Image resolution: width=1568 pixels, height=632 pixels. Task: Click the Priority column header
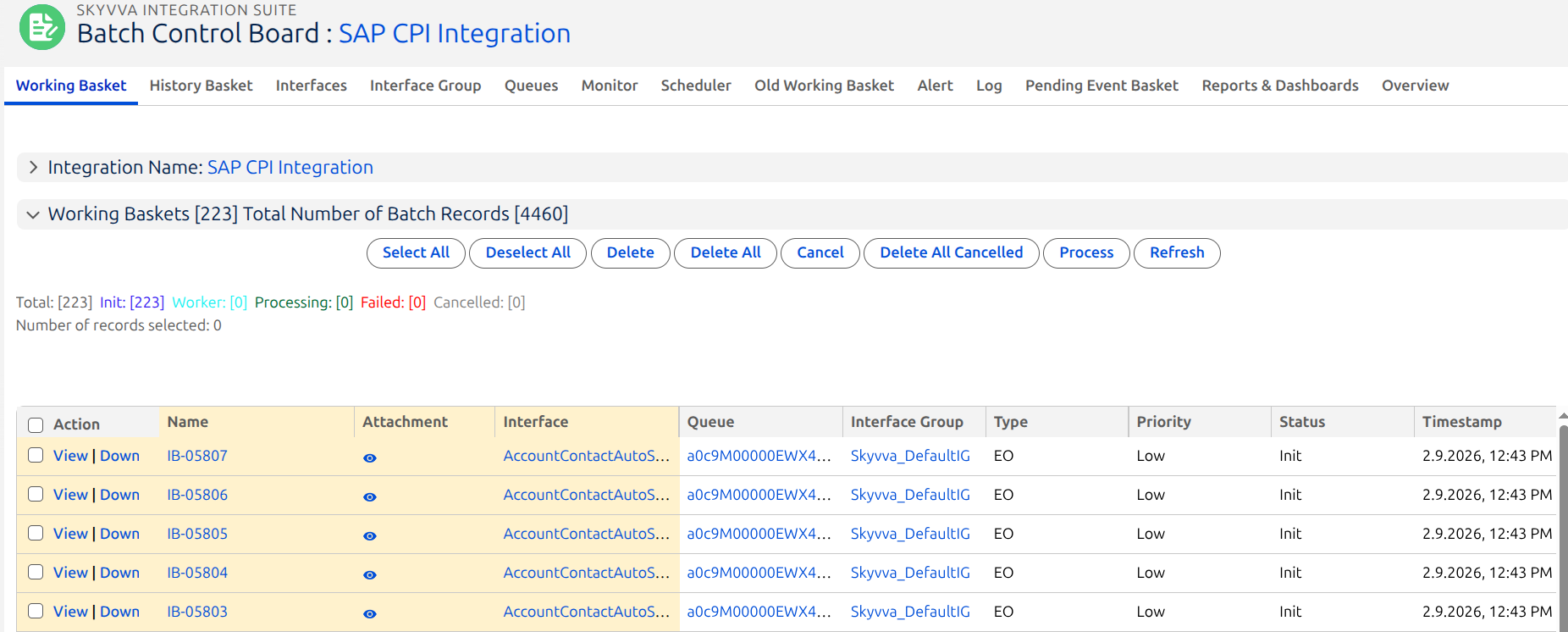(x=1200, y=422)
